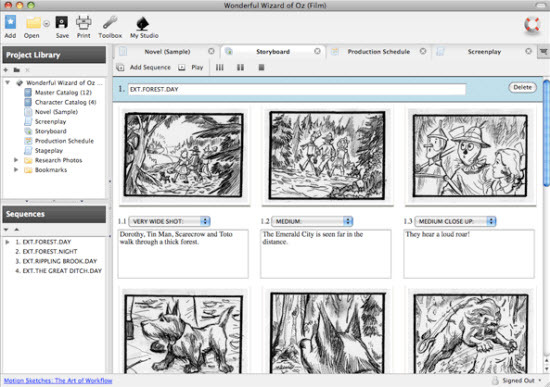
Task: Select storyboard panel 1.1 forest path sketch
Action: [x=184, y=155]
